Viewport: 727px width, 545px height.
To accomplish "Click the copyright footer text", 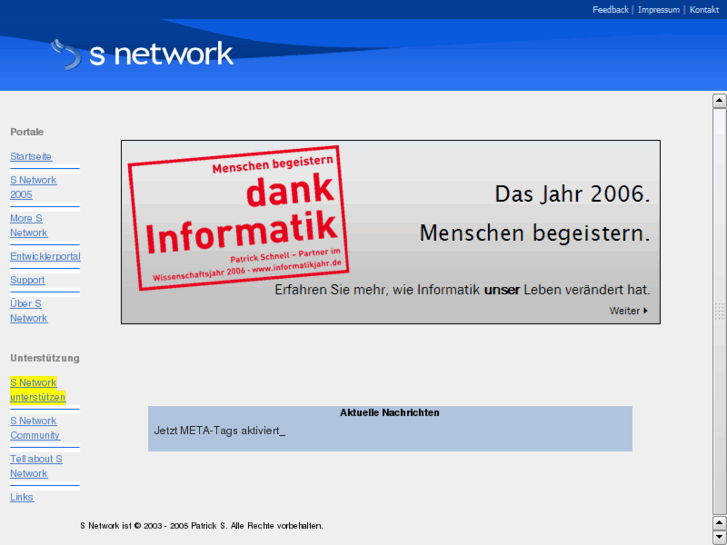I will point(202,526).
